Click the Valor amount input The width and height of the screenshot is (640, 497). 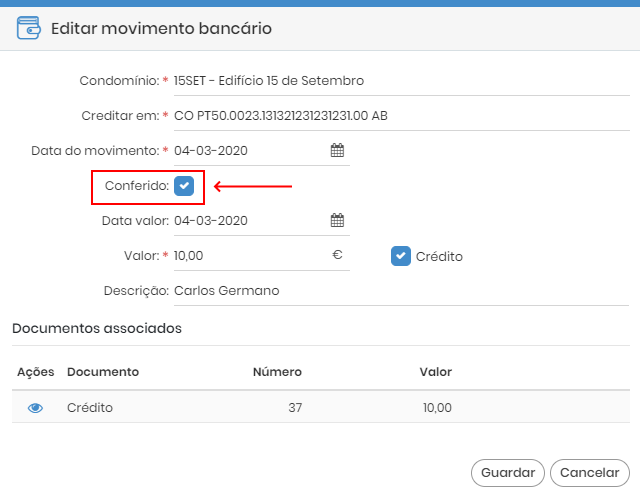click(x=250, y=256)
